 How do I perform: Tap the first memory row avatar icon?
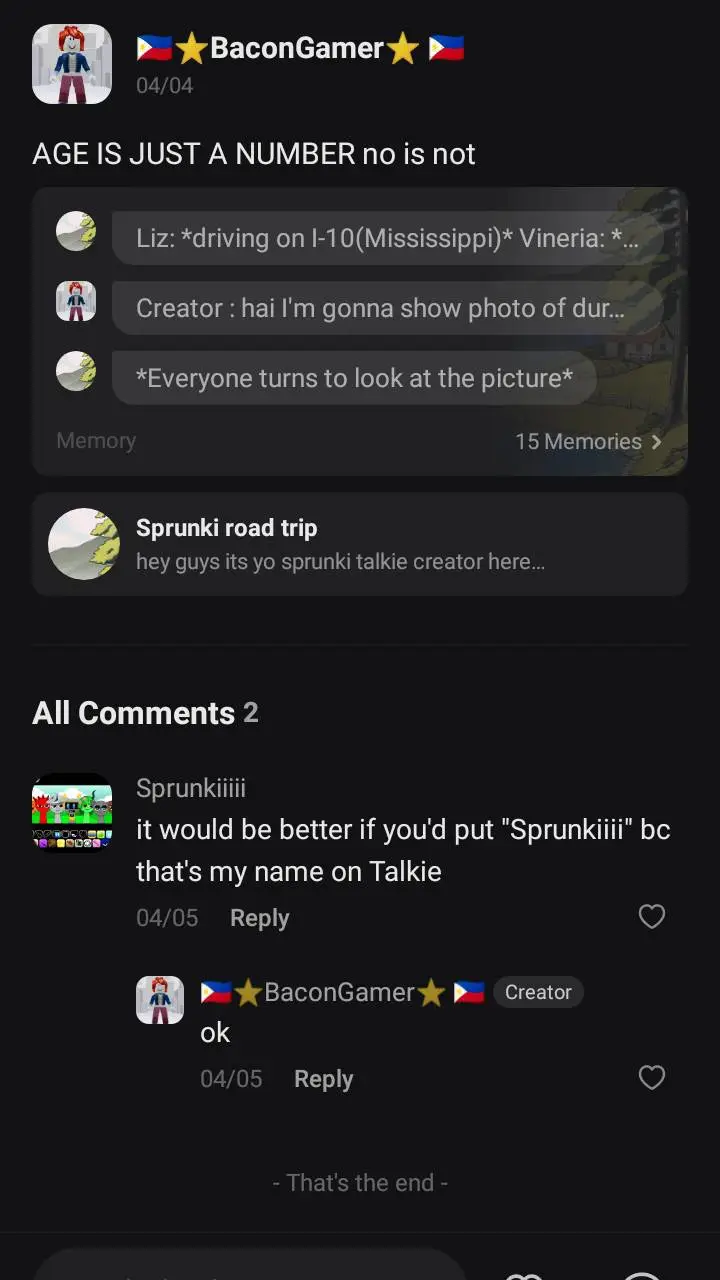(x=76, y=232)
